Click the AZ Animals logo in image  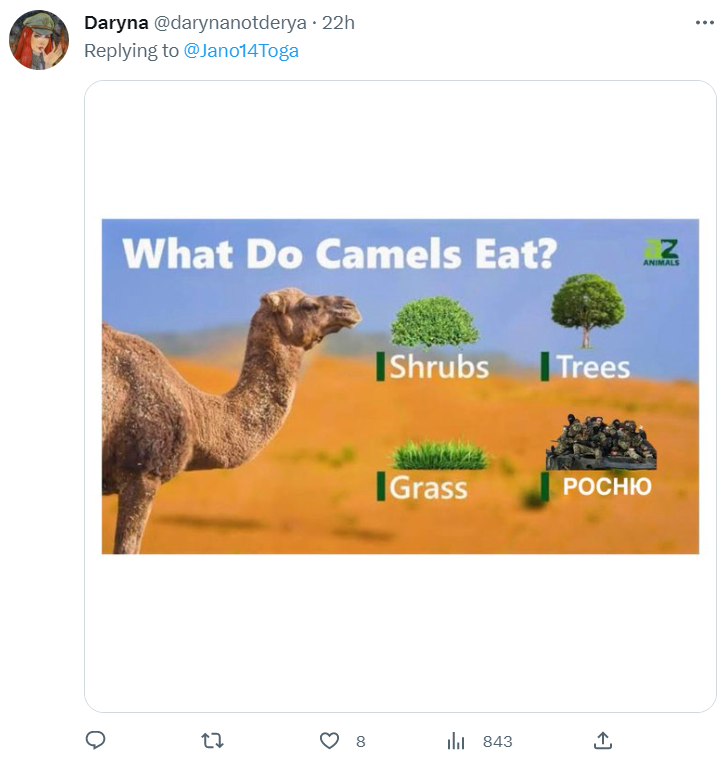[661, 252]
